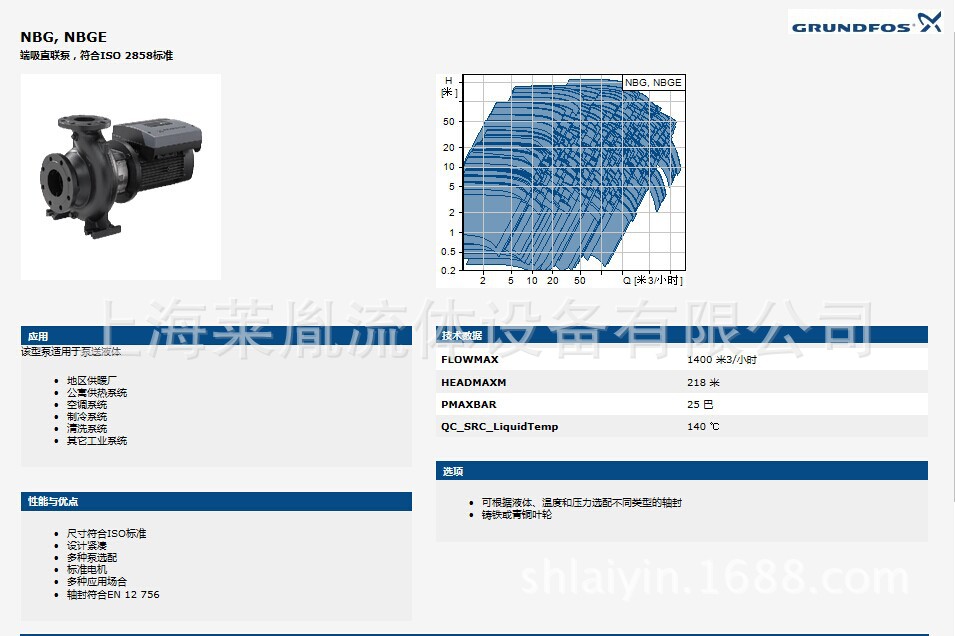Click the 1400 米3/小时 flow value
The width and height of the screenshot is (955, 636).
[721, 359]
